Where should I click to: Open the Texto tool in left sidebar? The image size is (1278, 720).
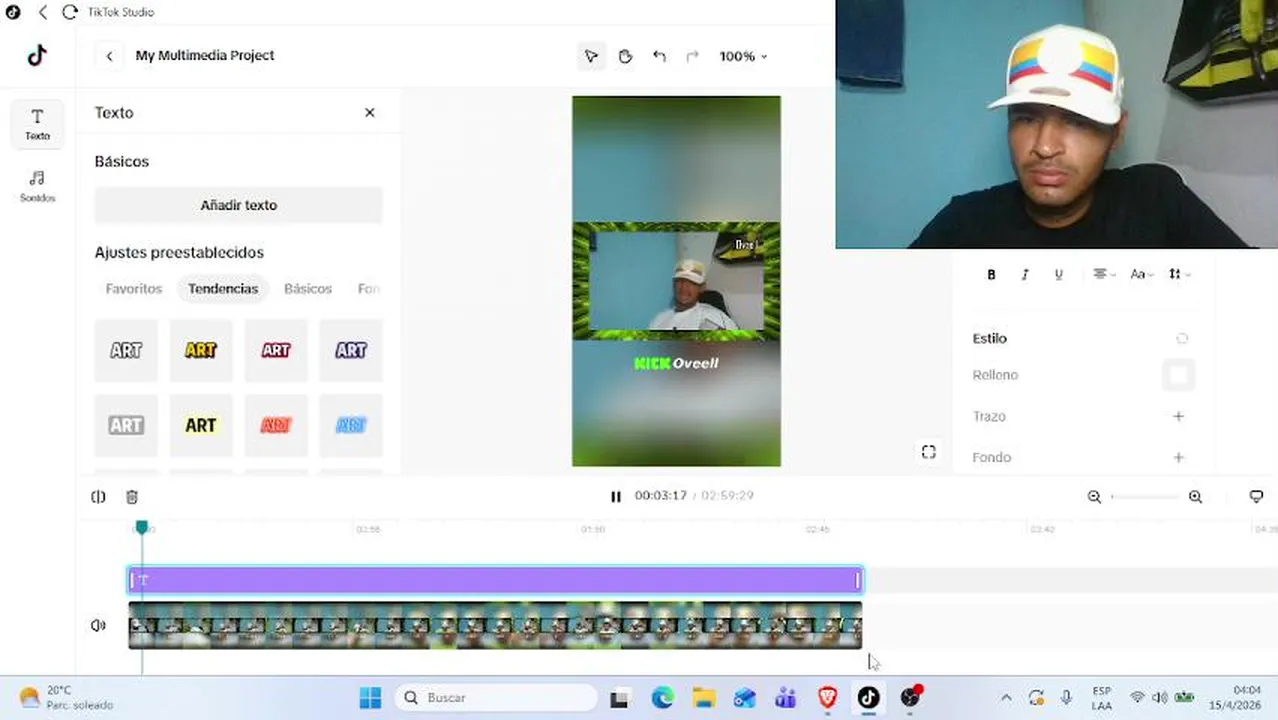[37, 124]
